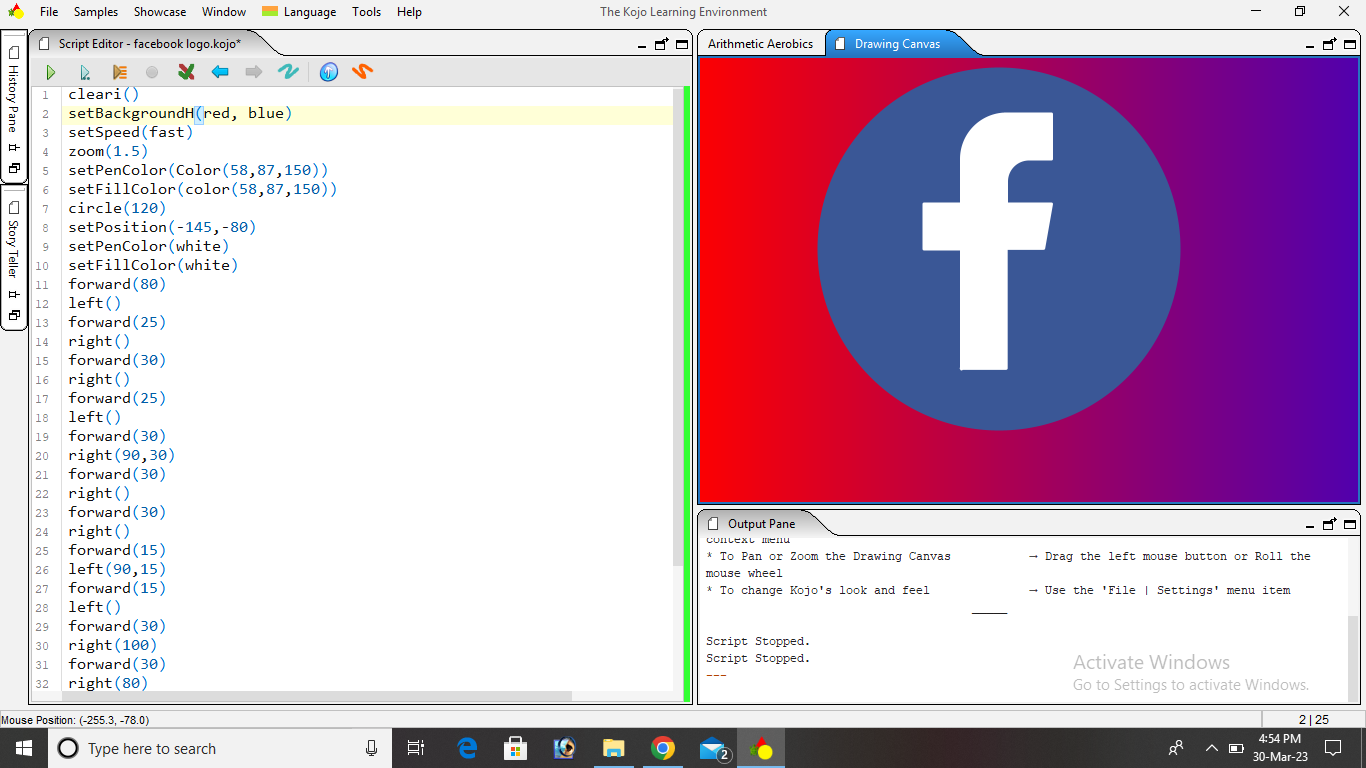Viewport: 1366px width, 768px height.
Task: Float the Output Pane panel
Action: click(1329, 524)
